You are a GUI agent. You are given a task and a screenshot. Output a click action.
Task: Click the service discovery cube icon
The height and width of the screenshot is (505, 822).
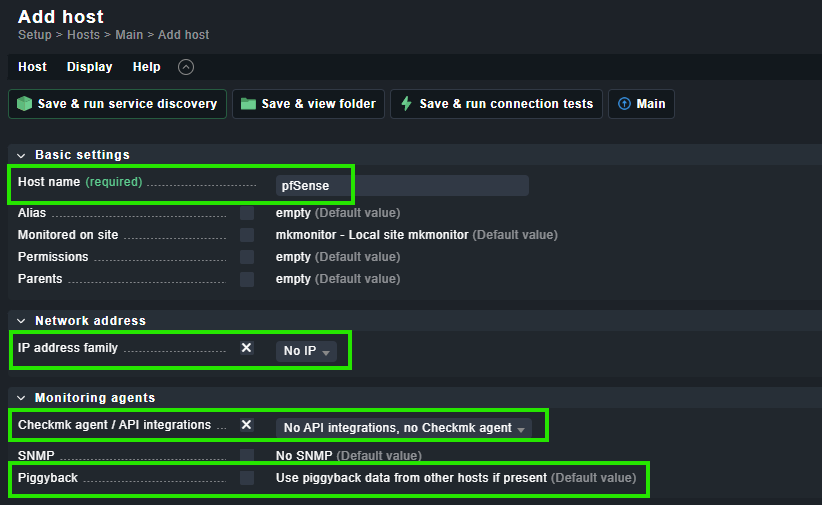coord(25,104)
